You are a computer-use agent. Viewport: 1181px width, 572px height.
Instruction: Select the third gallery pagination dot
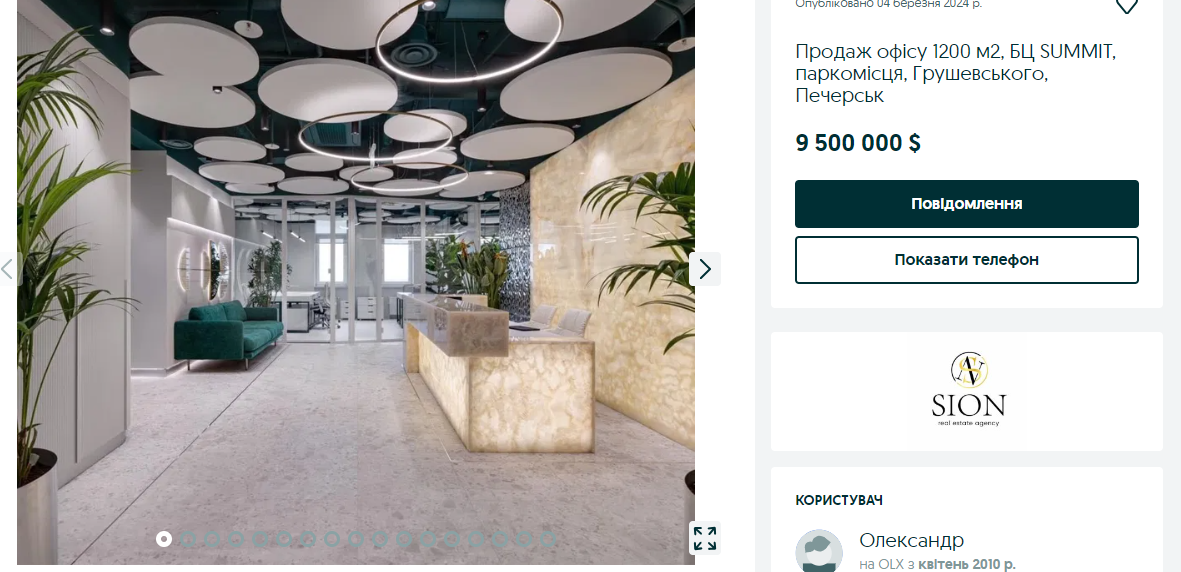click(x=212, y=539)
